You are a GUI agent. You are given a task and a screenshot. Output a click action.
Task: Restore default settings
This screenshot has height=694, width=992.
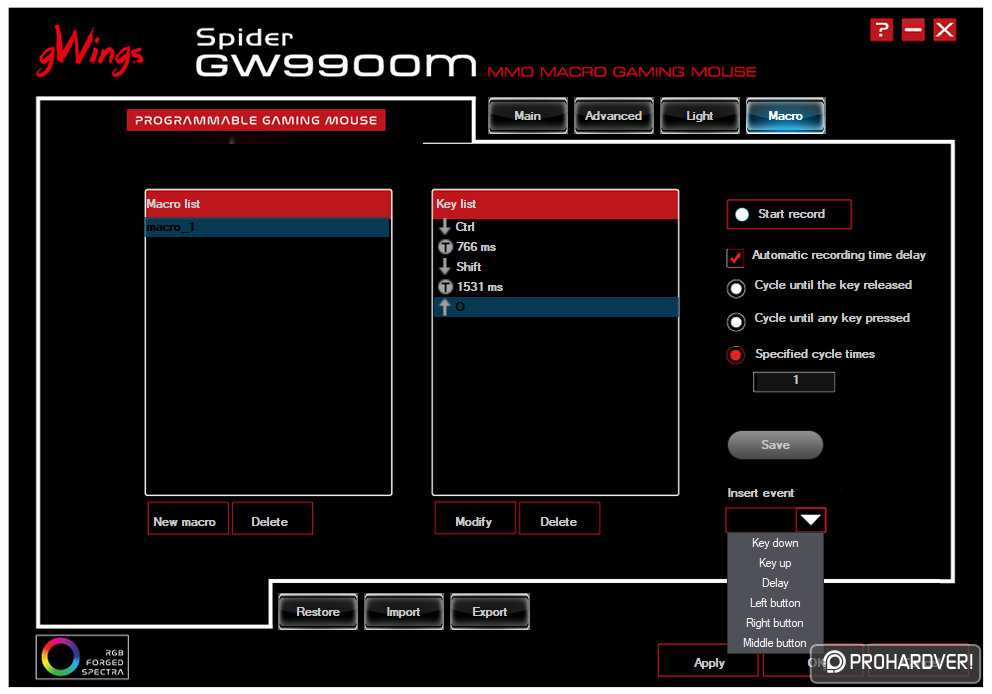tap(318, 612)
